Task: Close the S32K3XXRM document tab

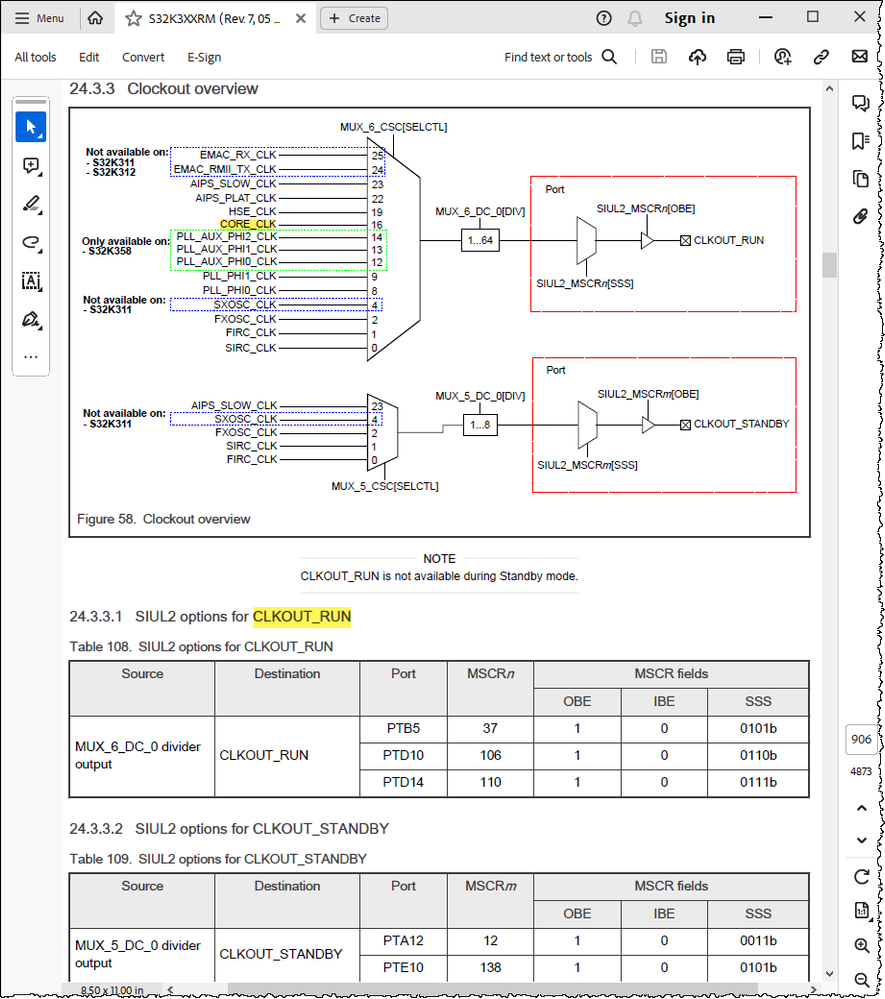Action: pyautogui.click(x=301, y=18)
